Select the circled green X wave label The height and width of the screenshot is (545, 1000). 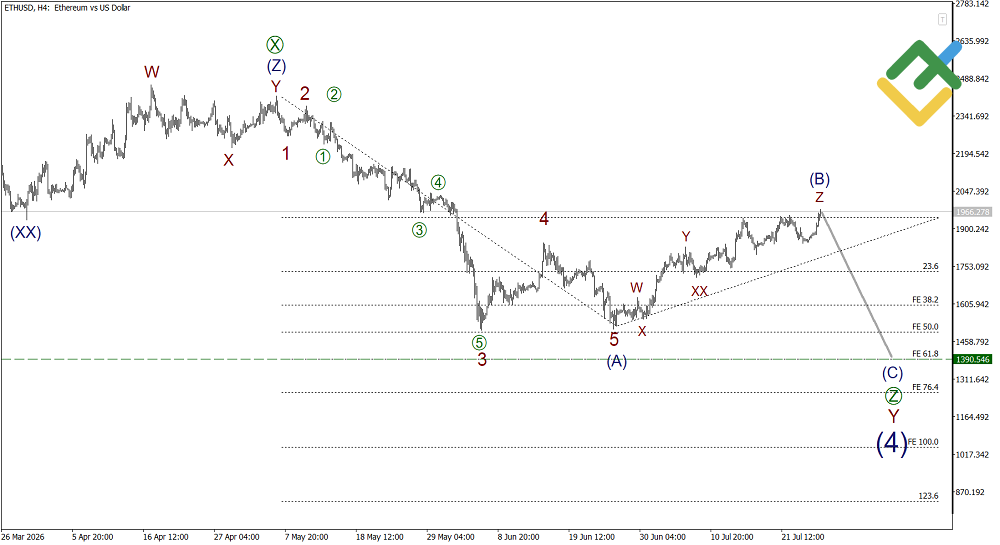click(275, 45)
